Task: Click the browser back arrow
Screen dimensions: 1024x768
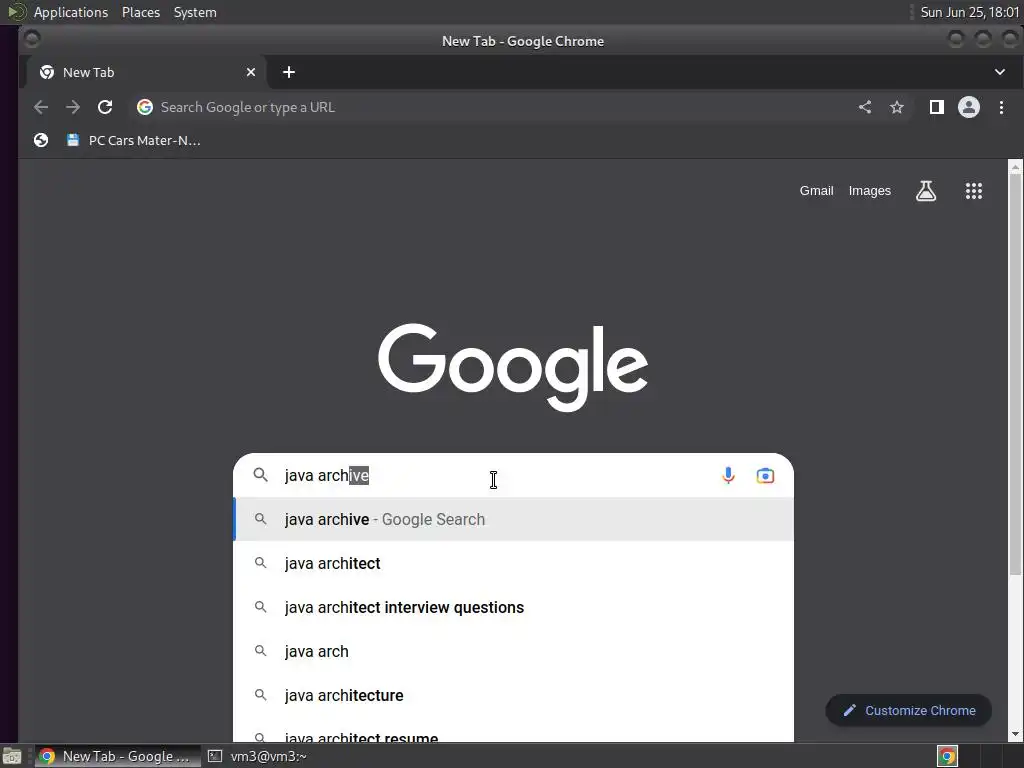Action: [x=40, y=107]
